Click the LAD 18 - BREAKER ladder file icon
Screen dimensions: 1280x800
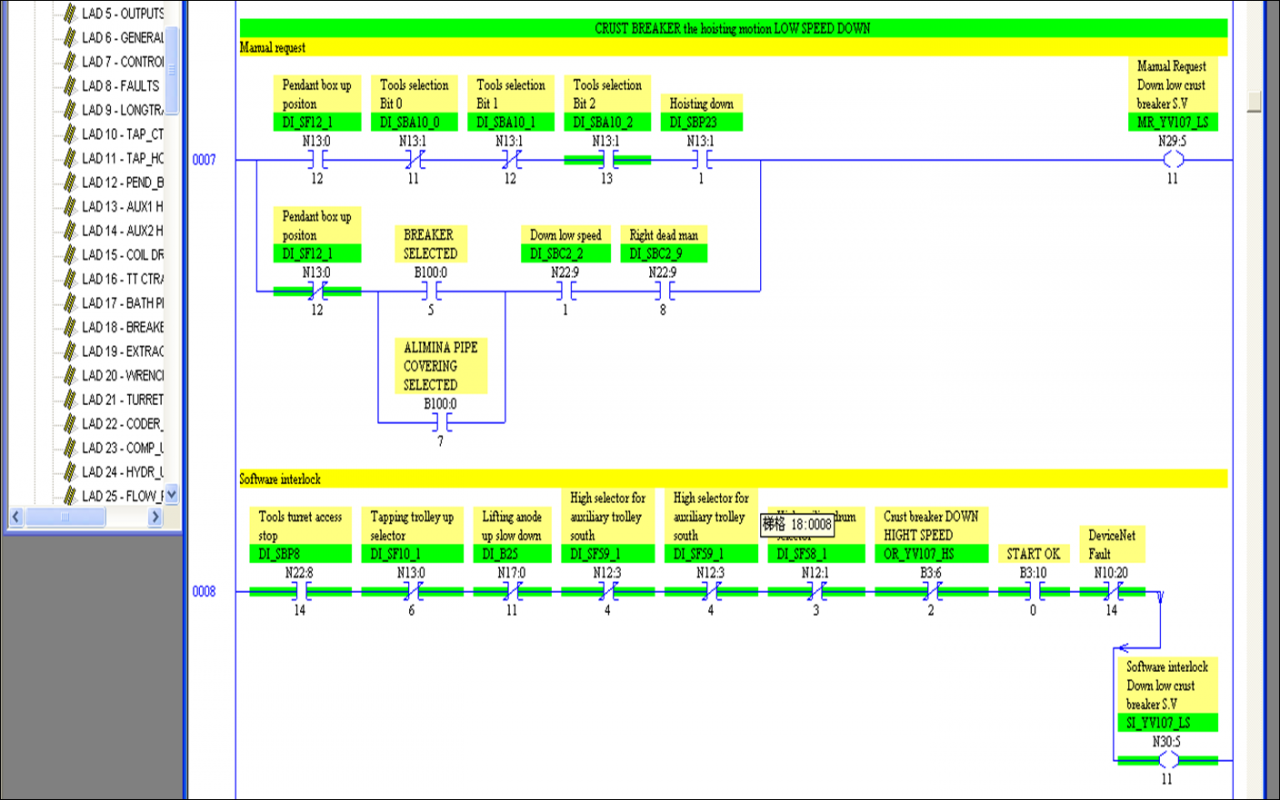pyautogui.click(x=69, y=327)
